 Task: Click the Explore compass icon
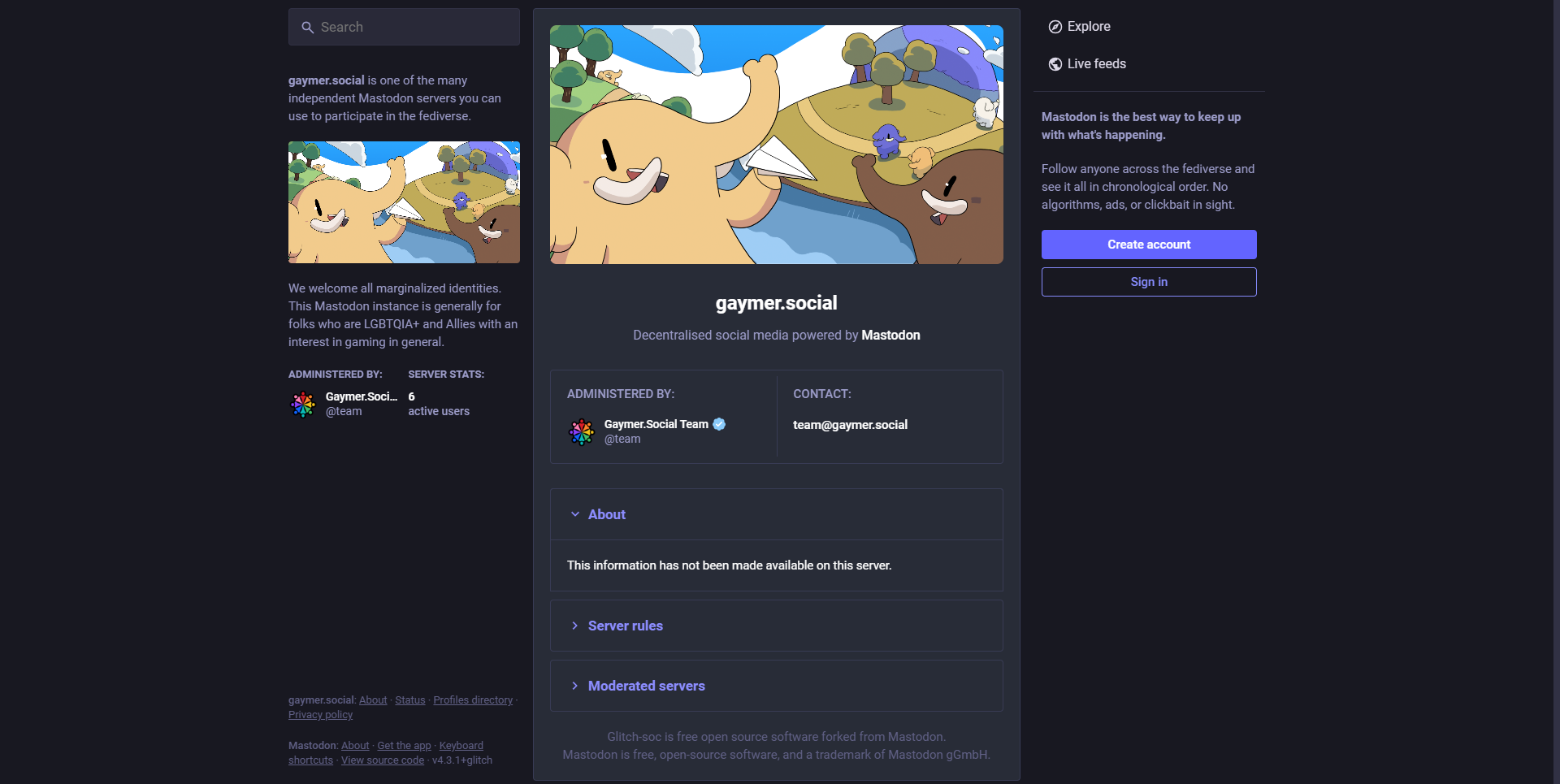(x=1055, y=27)
